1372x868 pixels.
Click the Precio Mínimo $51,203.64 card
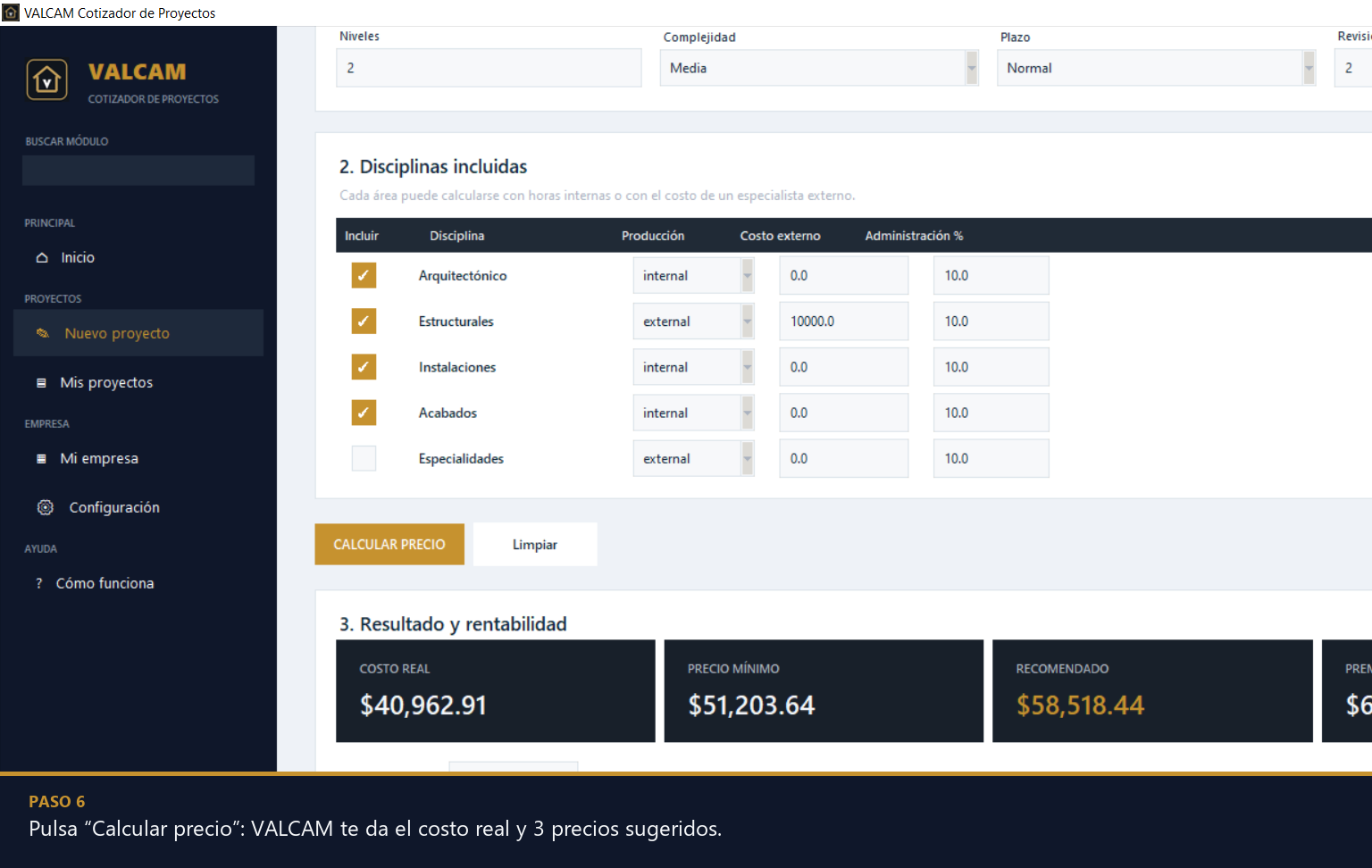tap(824, 690)
